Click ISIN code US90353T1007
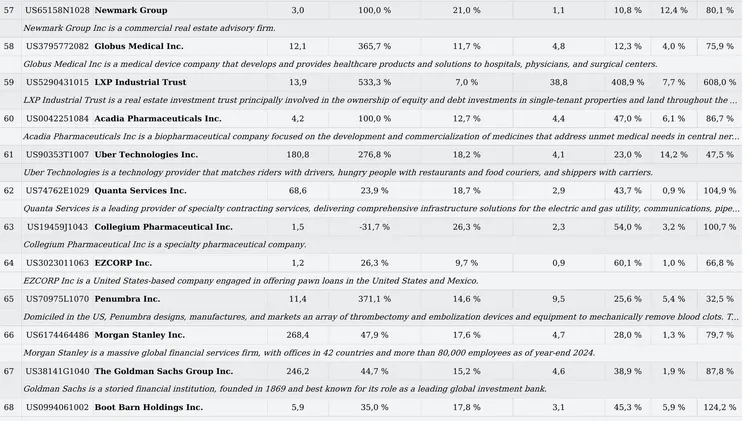This screenshot has height=421, width=750. [x=57, y=154]
